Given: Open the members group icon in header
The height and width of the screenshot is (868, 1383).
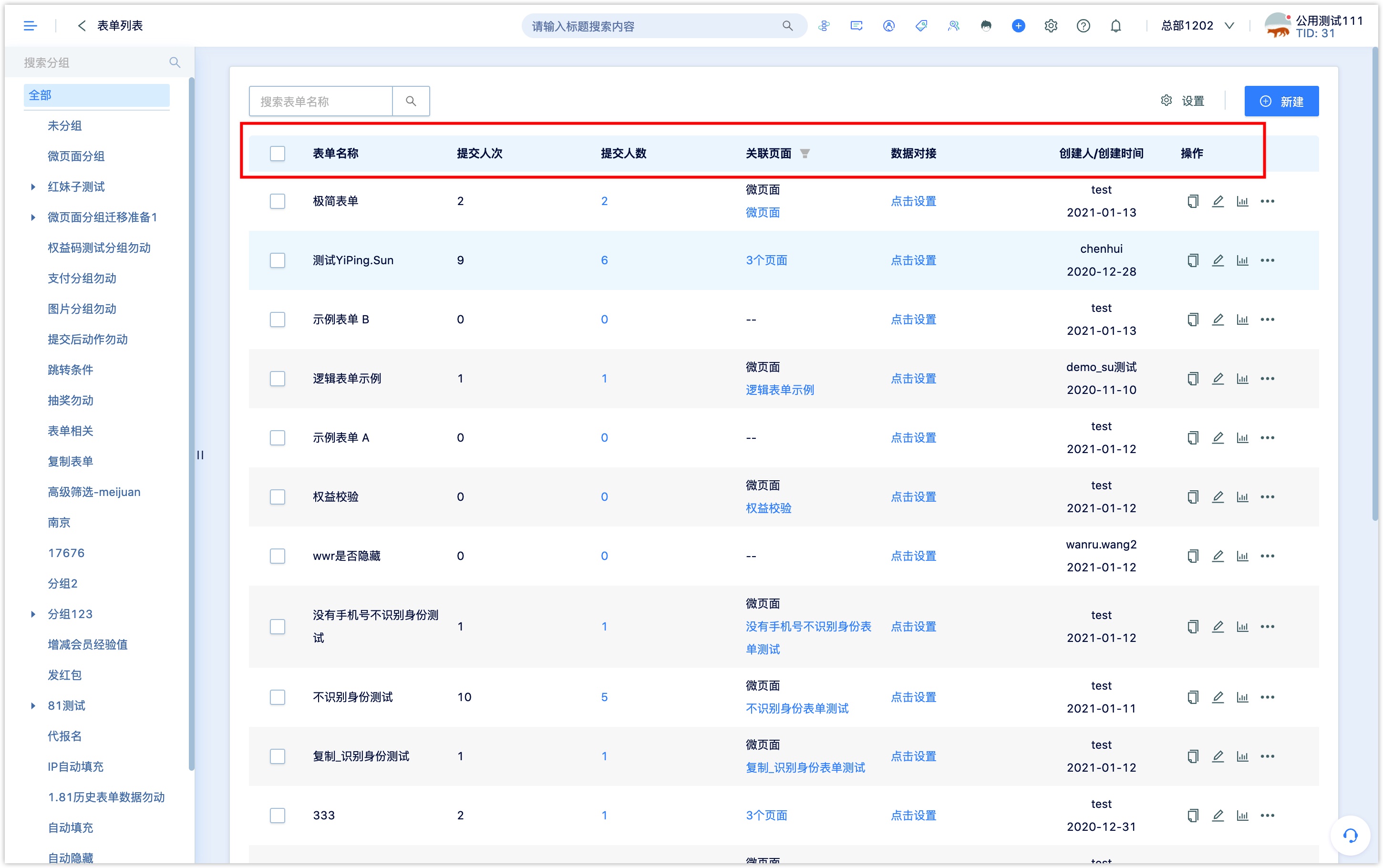Looking at the screenshot, I should (953, 26).
